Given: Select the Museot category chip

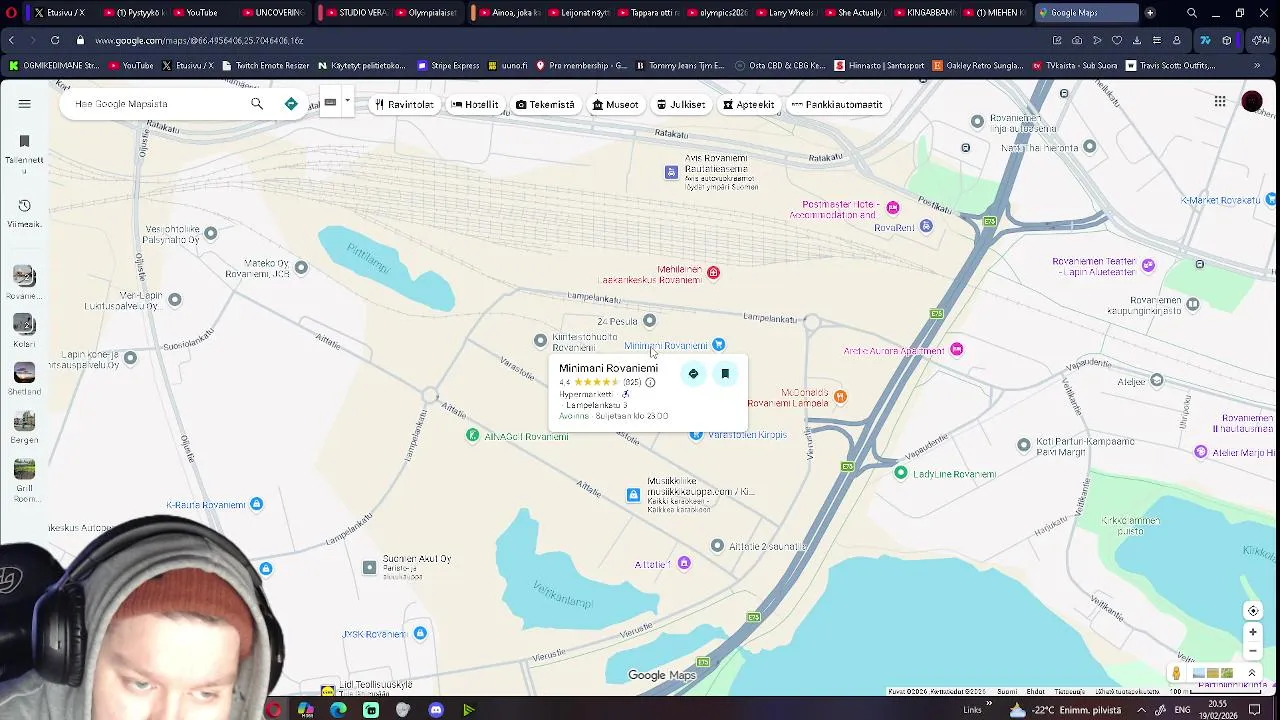Looking at the screenshot, I should (614, 104).
